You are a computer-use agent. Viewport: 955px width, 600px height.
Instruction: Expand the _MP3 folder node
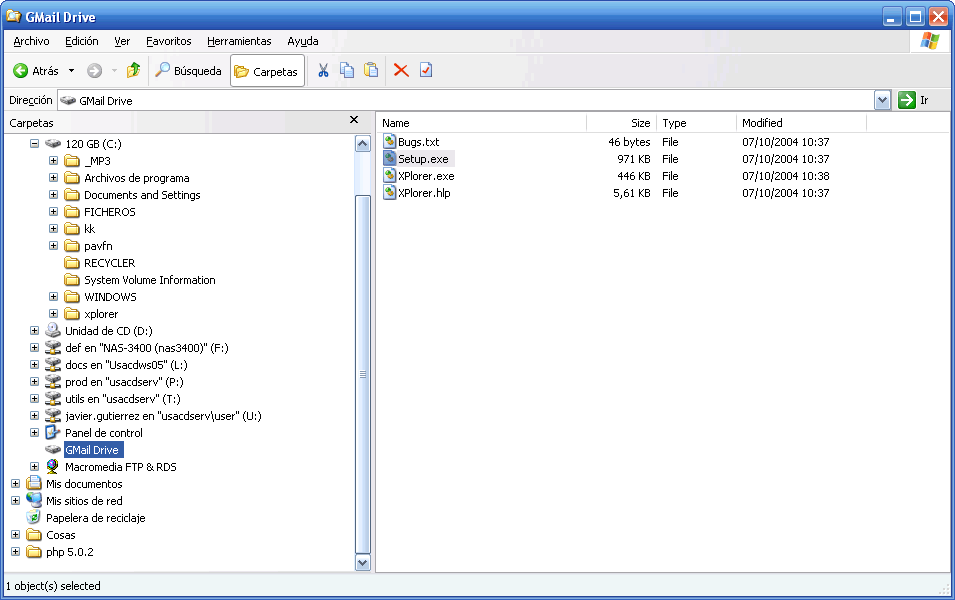click(54, 161)
